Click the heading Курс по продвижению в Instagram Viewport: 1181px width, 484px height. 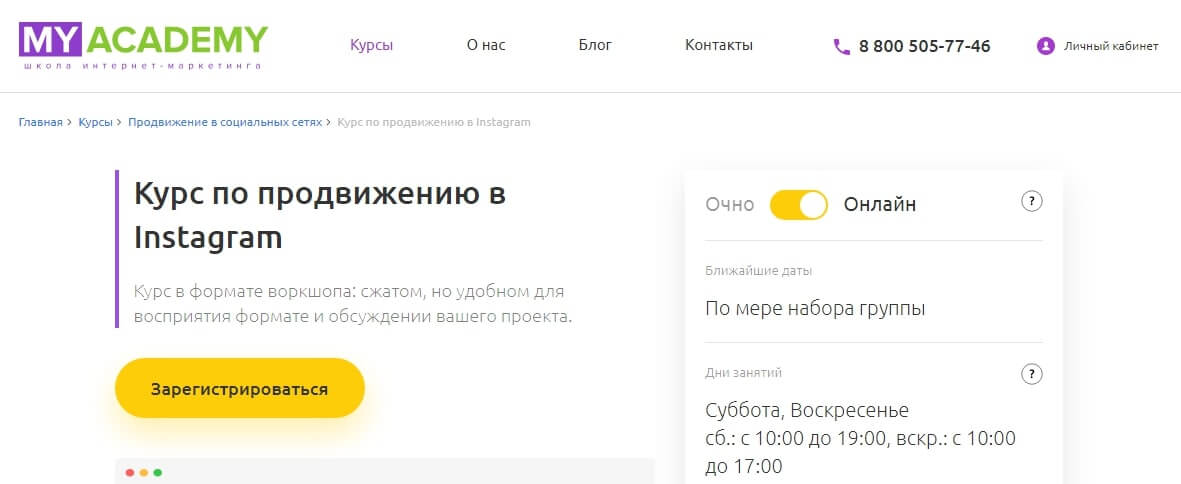click(319, 216)
